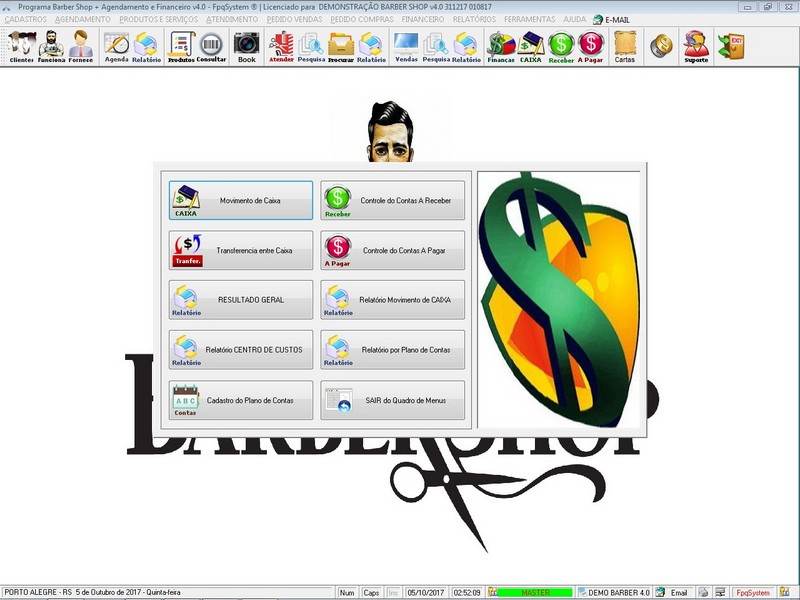Screen dimensions: 800x600
Task: Click the network icon in status bar
Action: [720, 592]
